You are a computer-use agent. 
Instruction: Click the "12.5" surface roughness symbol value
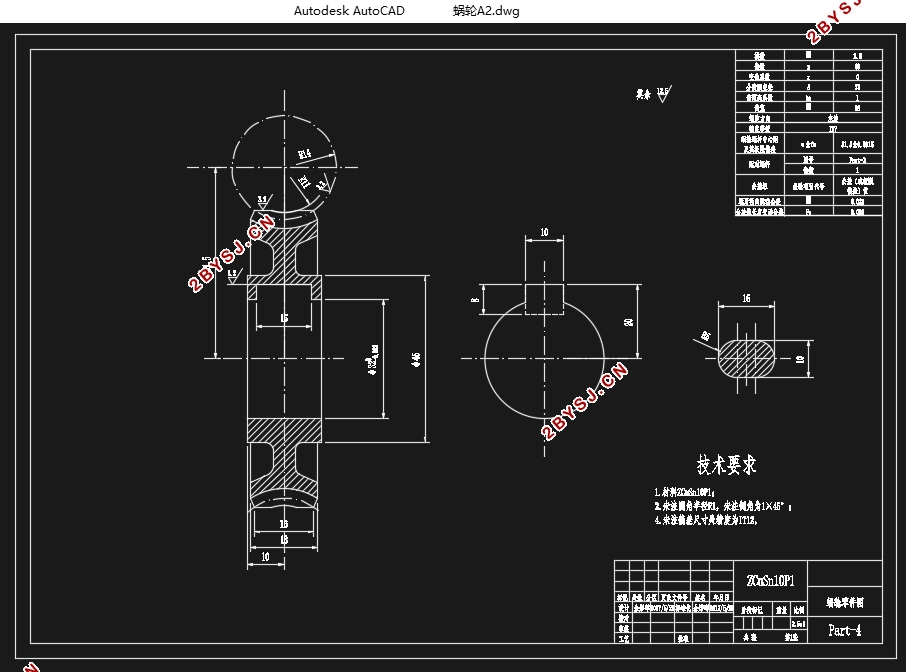tap(662, 91)
